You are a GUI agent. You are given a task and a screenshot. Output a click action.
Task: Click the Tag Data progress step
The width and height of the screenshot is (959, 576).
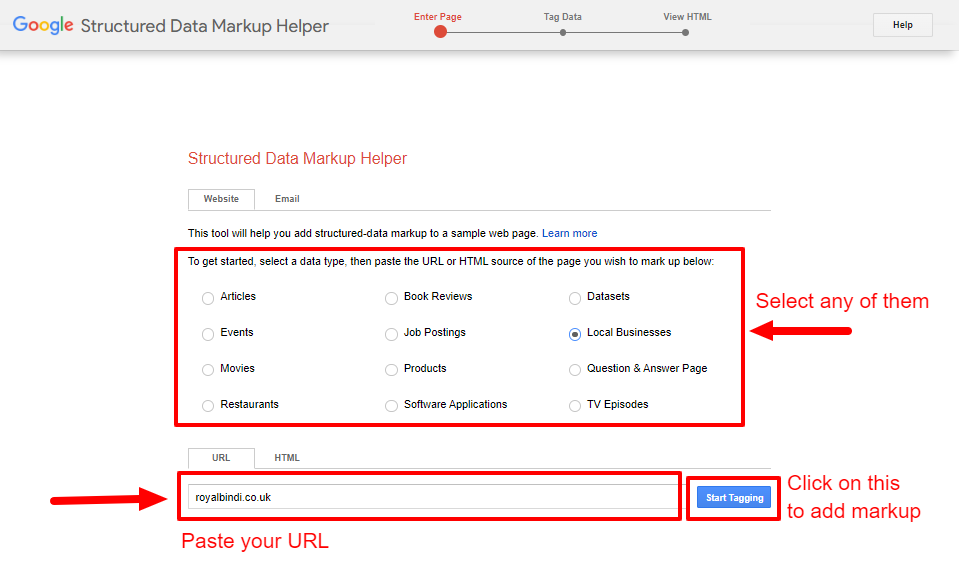coord(563,24)
